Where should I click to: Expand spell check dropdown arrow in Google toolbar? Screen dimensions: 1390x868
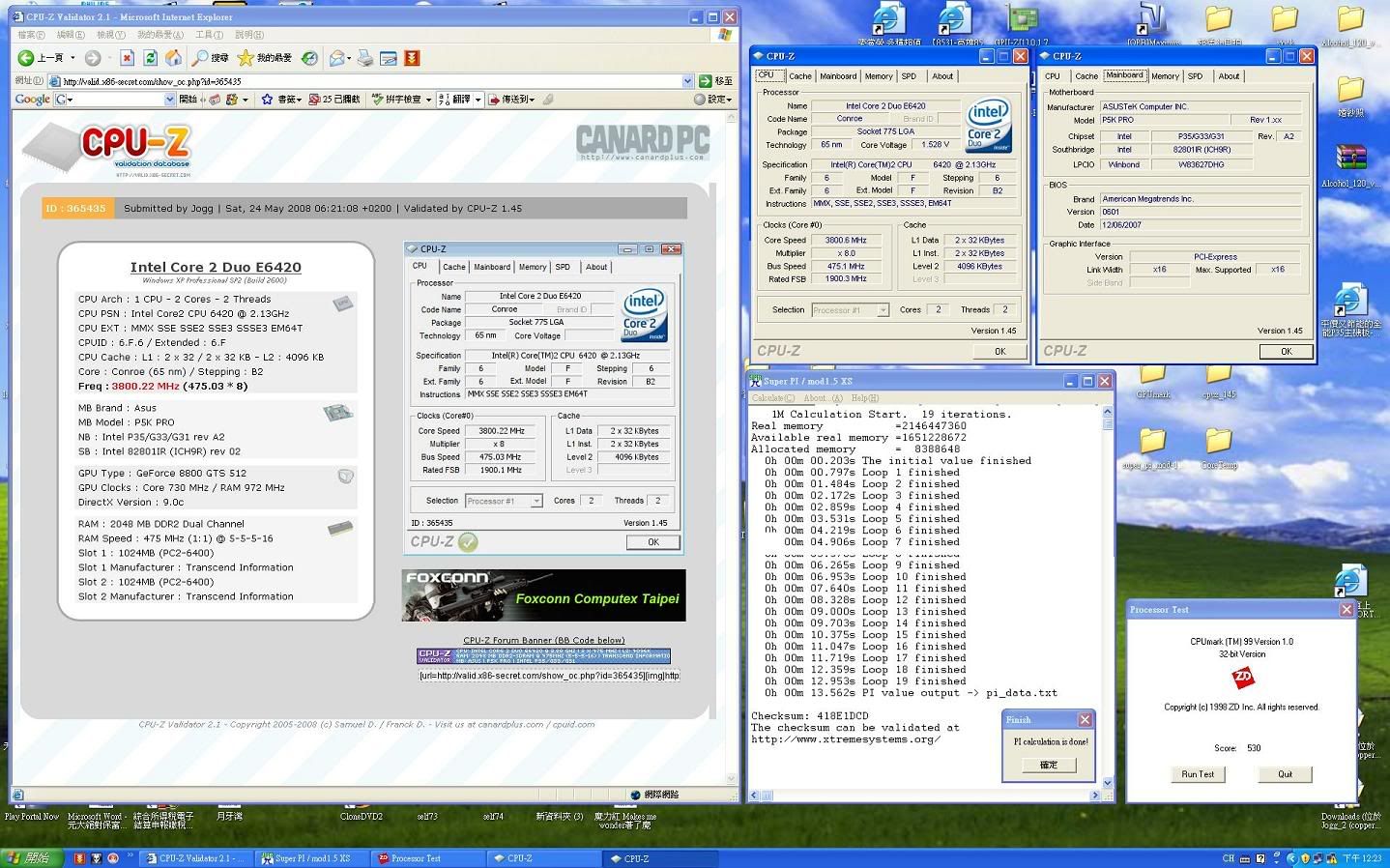tap(428, 99)
